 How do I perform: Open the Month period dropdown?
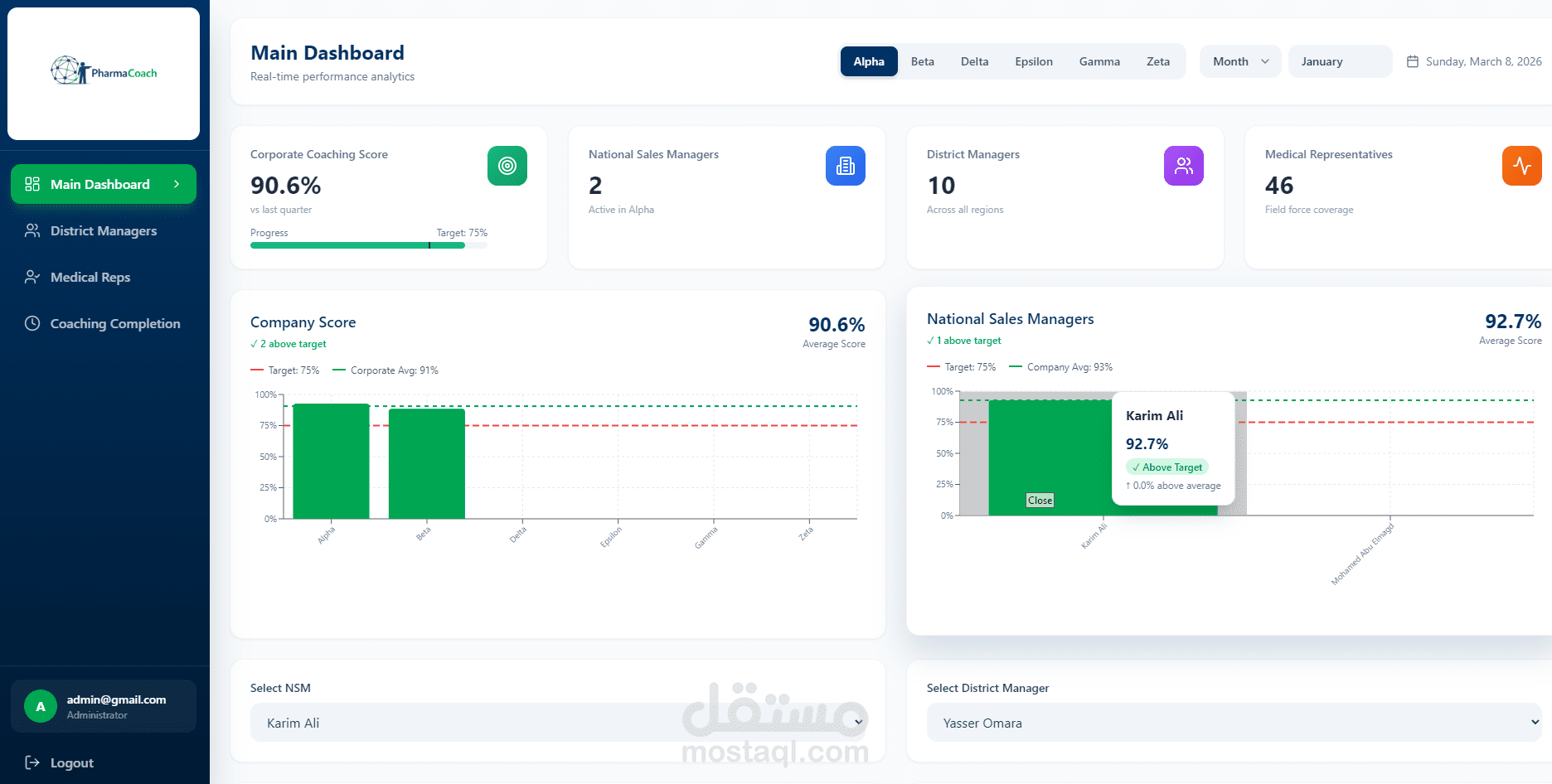click(x=1240, y=61)
